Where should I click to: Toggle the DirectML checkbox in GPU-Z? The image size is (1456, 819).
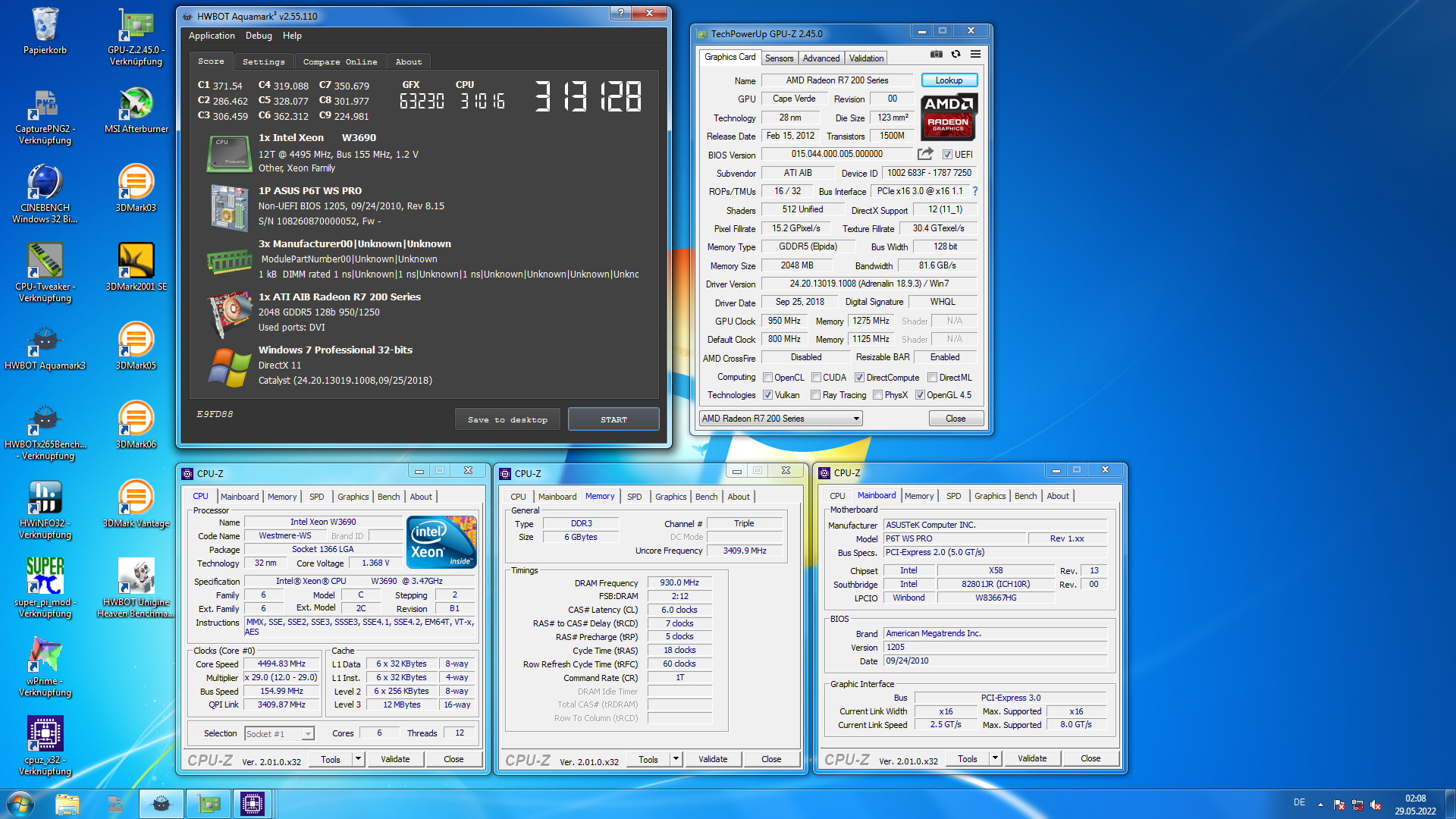point(932,378)
